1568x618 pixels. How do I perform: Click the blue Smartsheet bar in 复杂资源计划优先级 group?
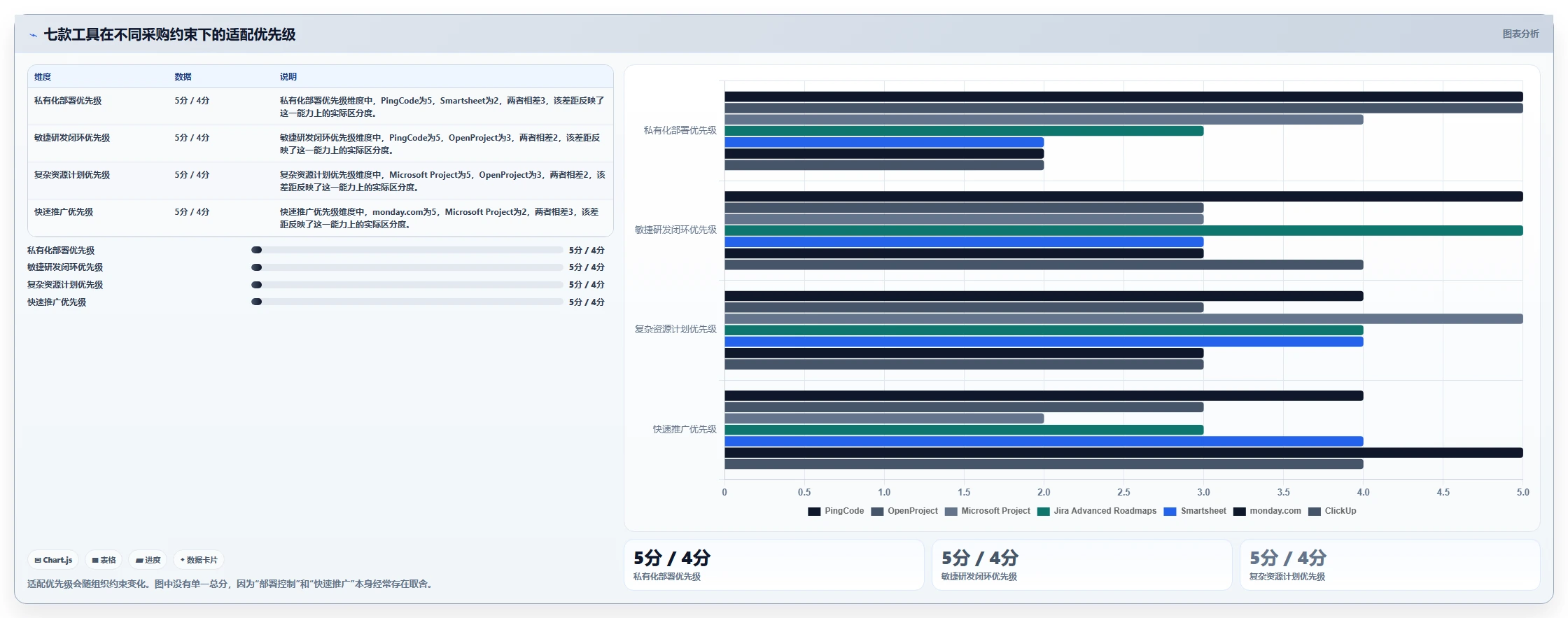pyautogui.click(x=1044, y=342)
